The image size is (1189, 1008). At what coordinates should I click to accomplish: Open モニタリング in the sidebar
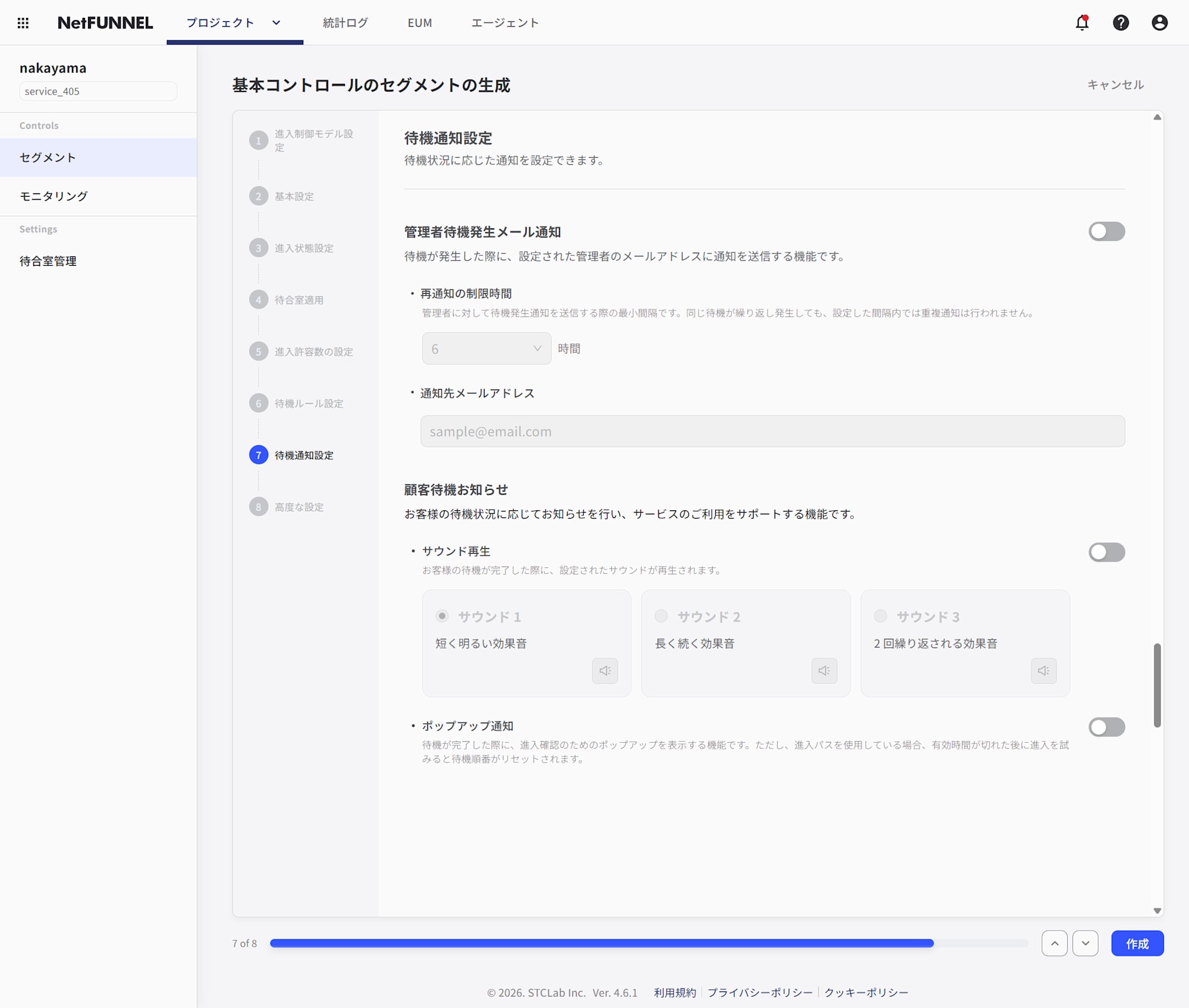[54, 196]
